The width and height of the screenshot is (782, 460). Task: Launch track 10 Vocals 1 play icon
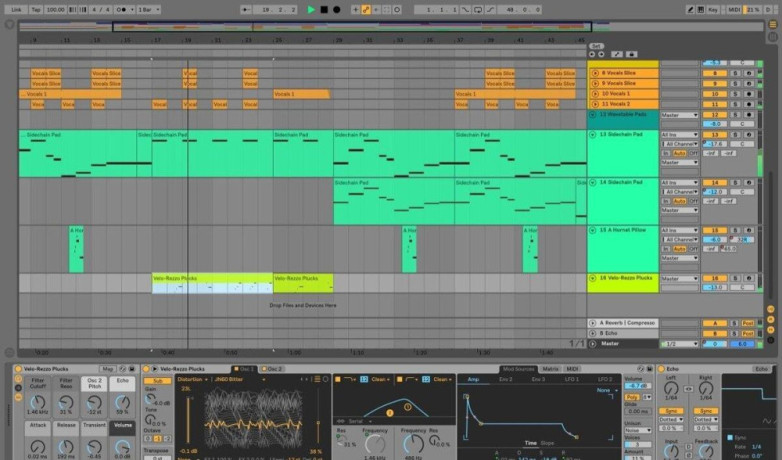coord(595,94)
